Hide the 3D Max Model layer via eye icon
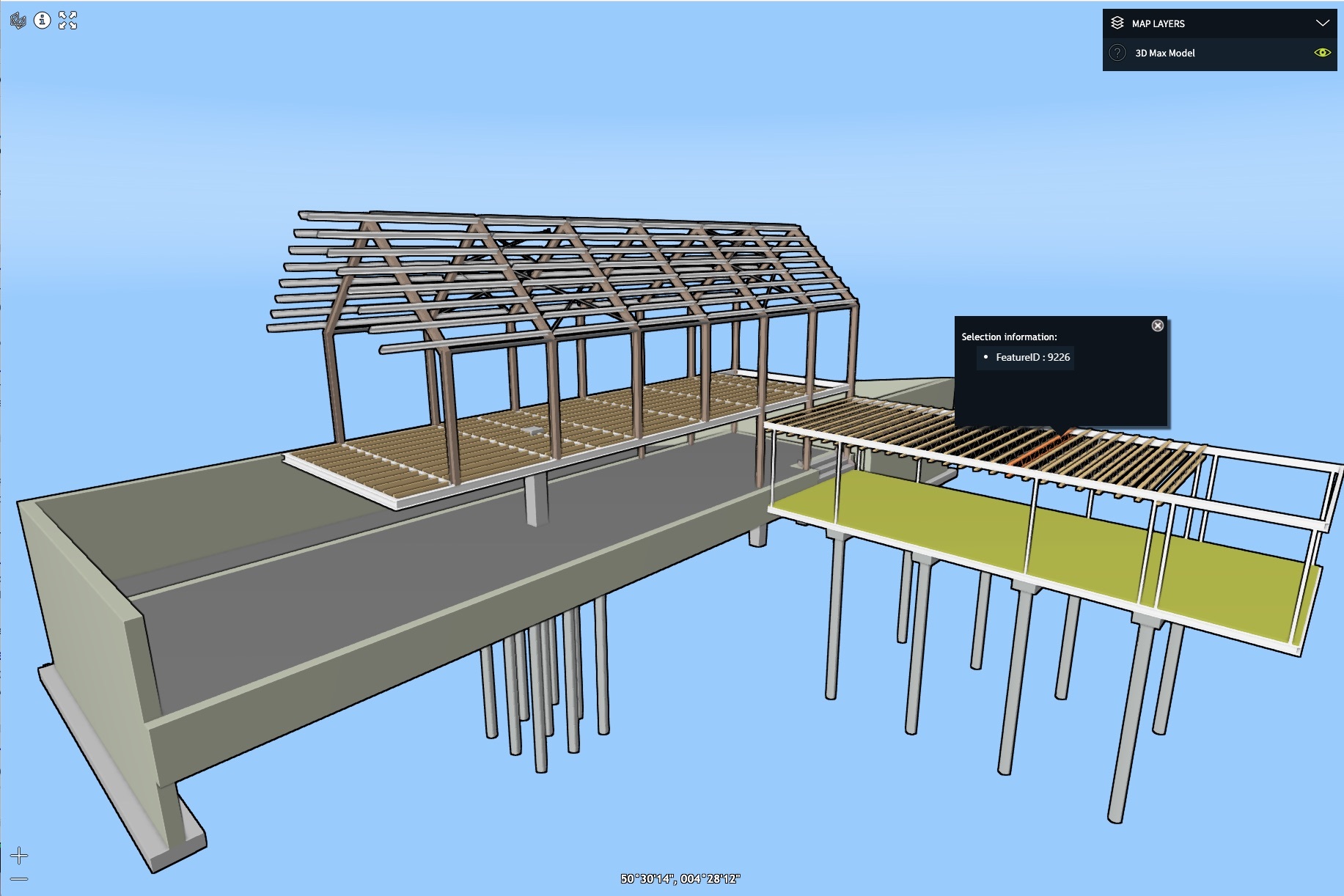 (1322, 53)
